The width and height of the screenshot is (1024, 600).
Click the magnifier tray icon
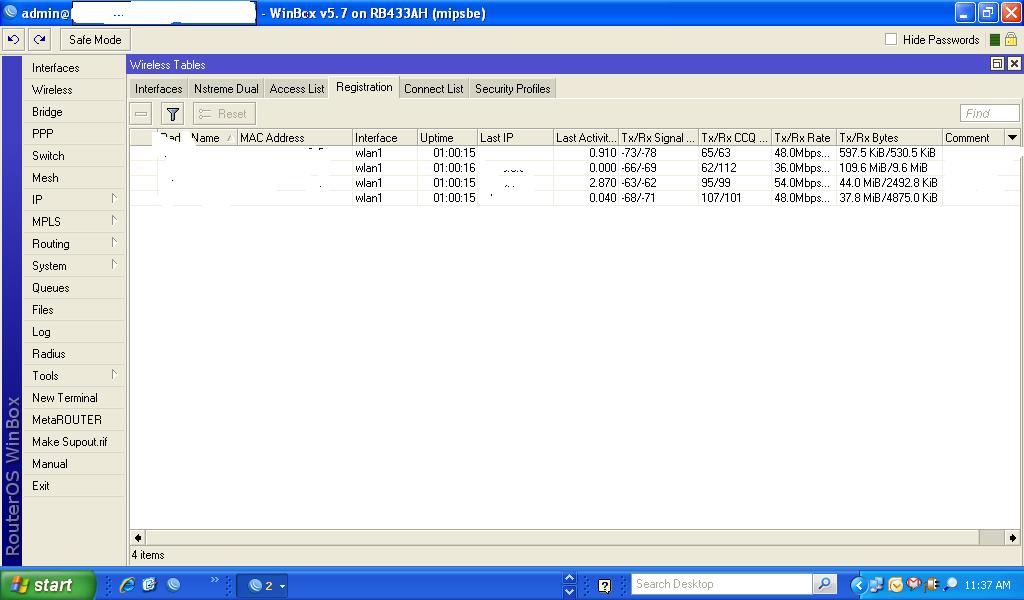[951, 584]
